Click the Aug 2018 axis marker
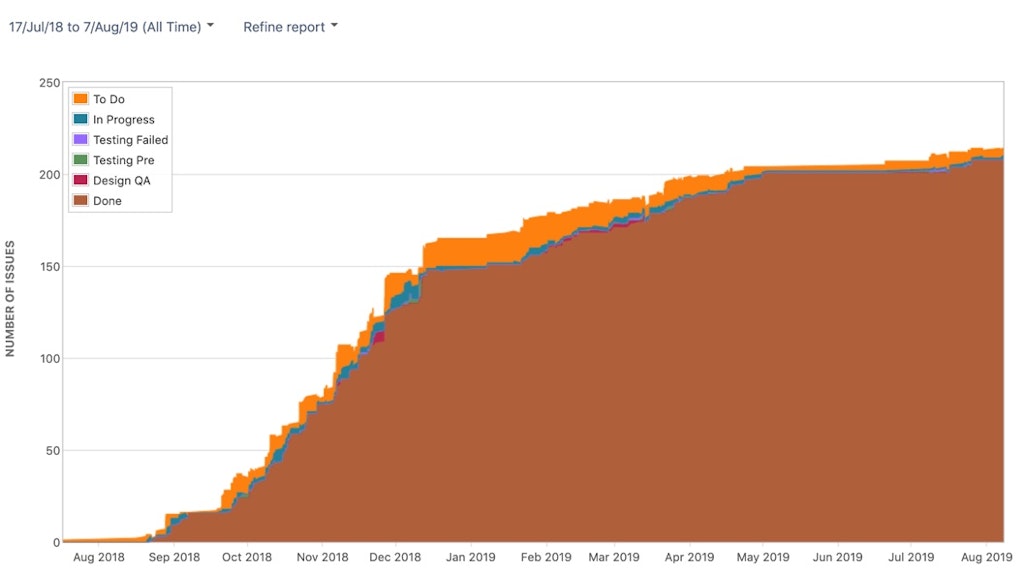1024x574 pixels. 99,557
